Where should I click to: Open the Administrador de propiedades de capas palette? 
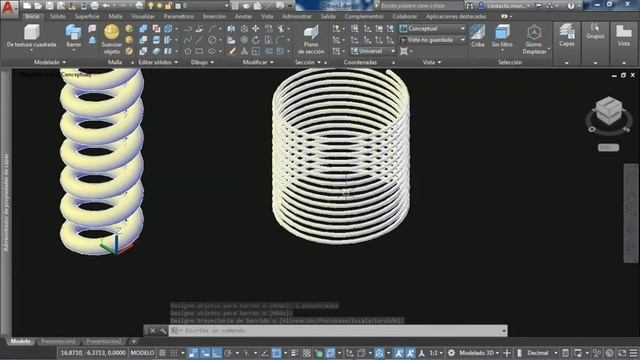(5, 202)
